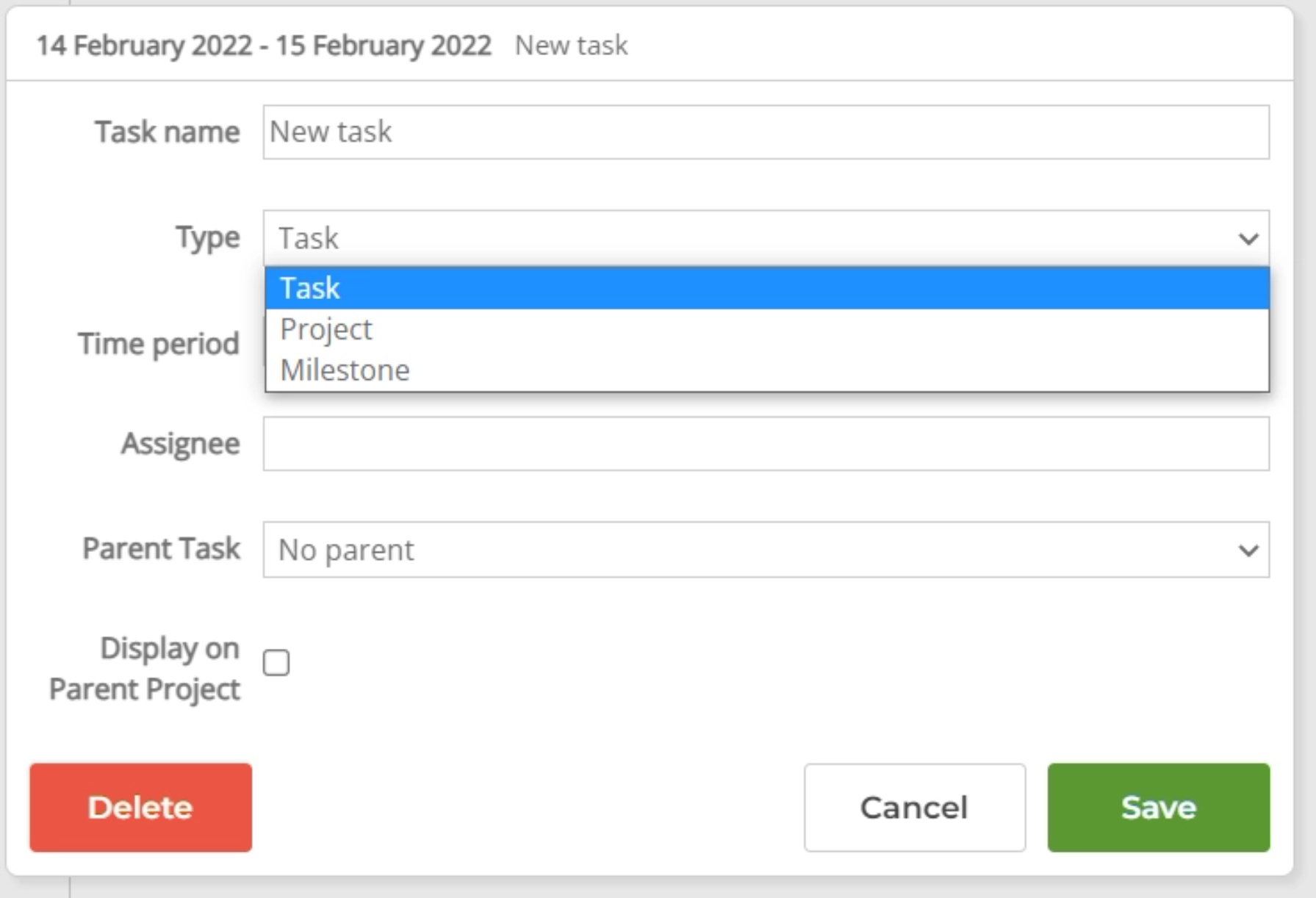Click the Task name label

click(x=167, y=132)
